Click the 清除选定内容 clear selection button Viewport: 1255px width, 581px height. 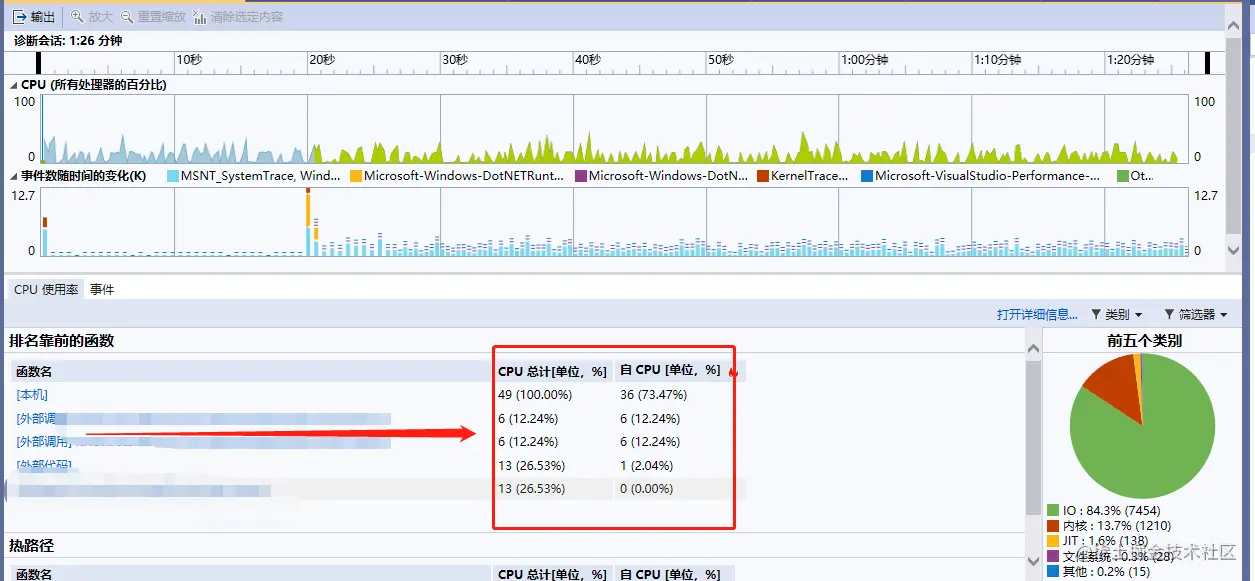(x=238, y=17)
